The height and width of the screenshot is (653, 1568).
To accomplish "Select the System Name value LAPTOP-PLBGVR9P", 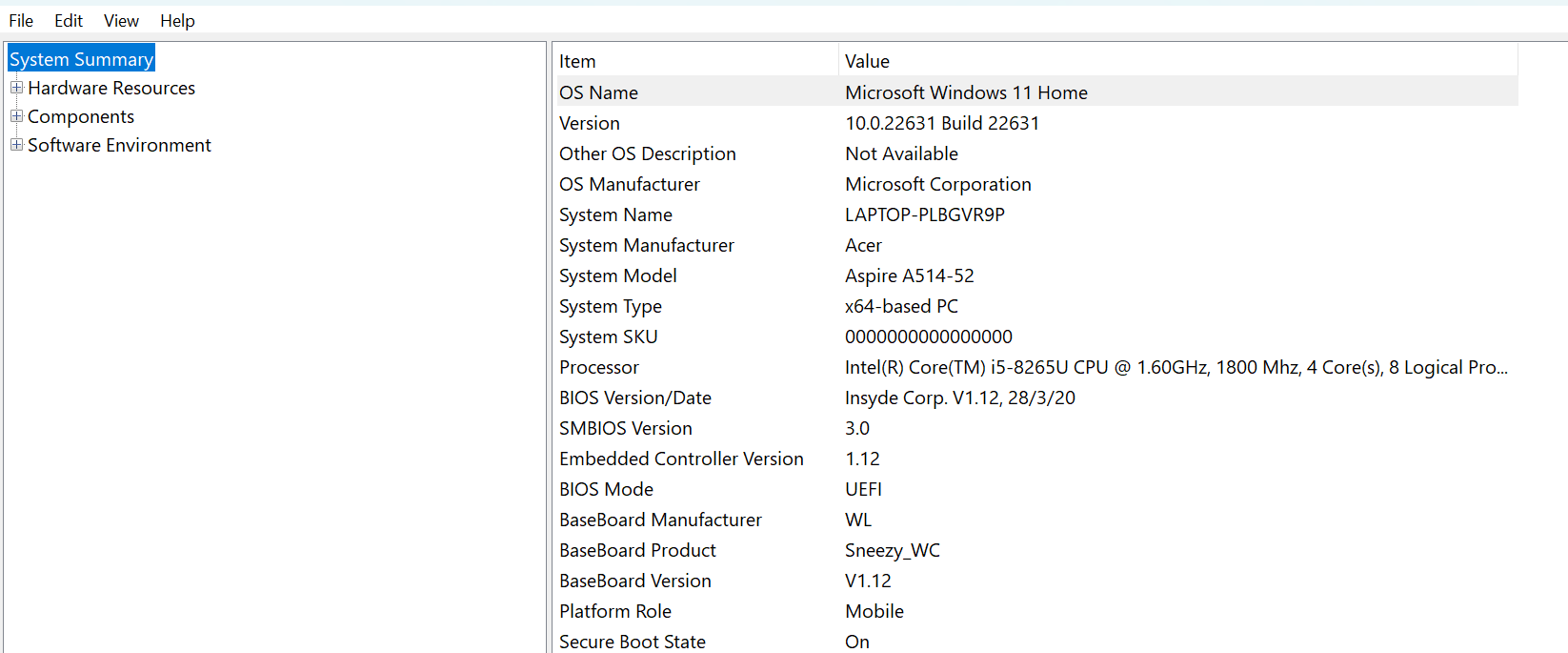I will [925, 214].
